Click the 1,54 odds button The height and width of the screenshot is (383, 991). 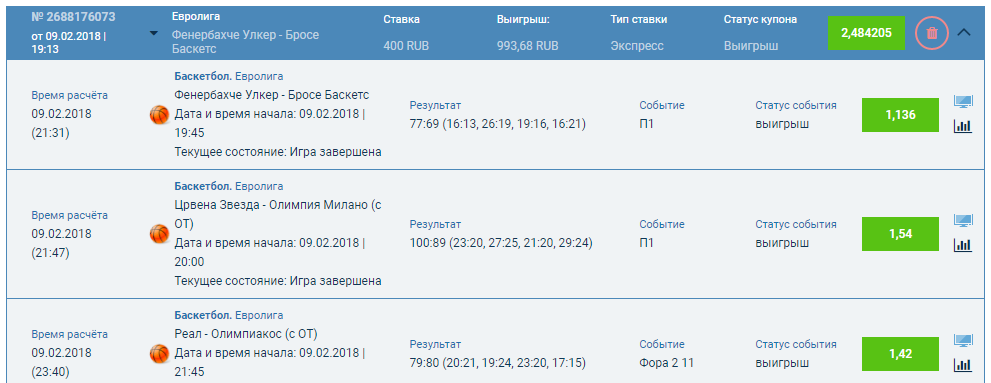[x=900, y=234]
